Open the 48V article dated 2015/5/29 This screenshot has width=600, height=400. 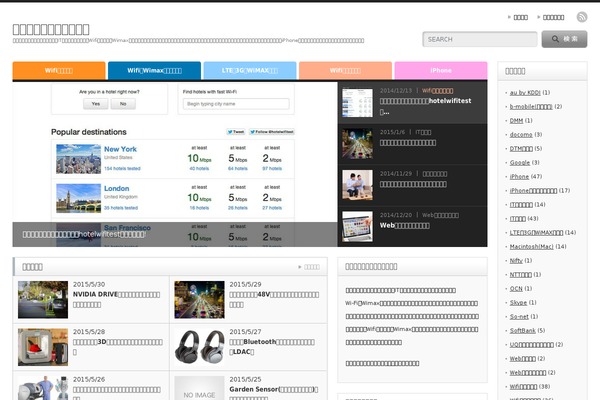[x=274, y=299]
